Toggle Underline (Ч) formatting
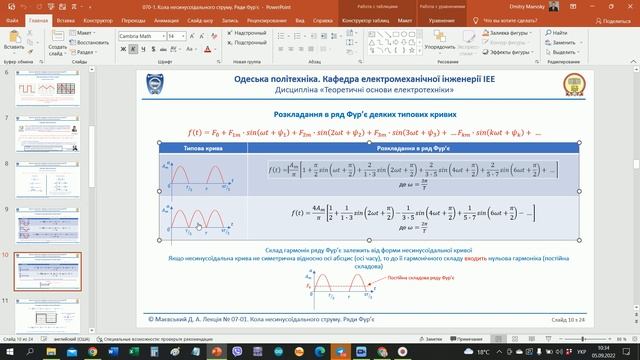640x360 pixels. click(x=143, y=49)
